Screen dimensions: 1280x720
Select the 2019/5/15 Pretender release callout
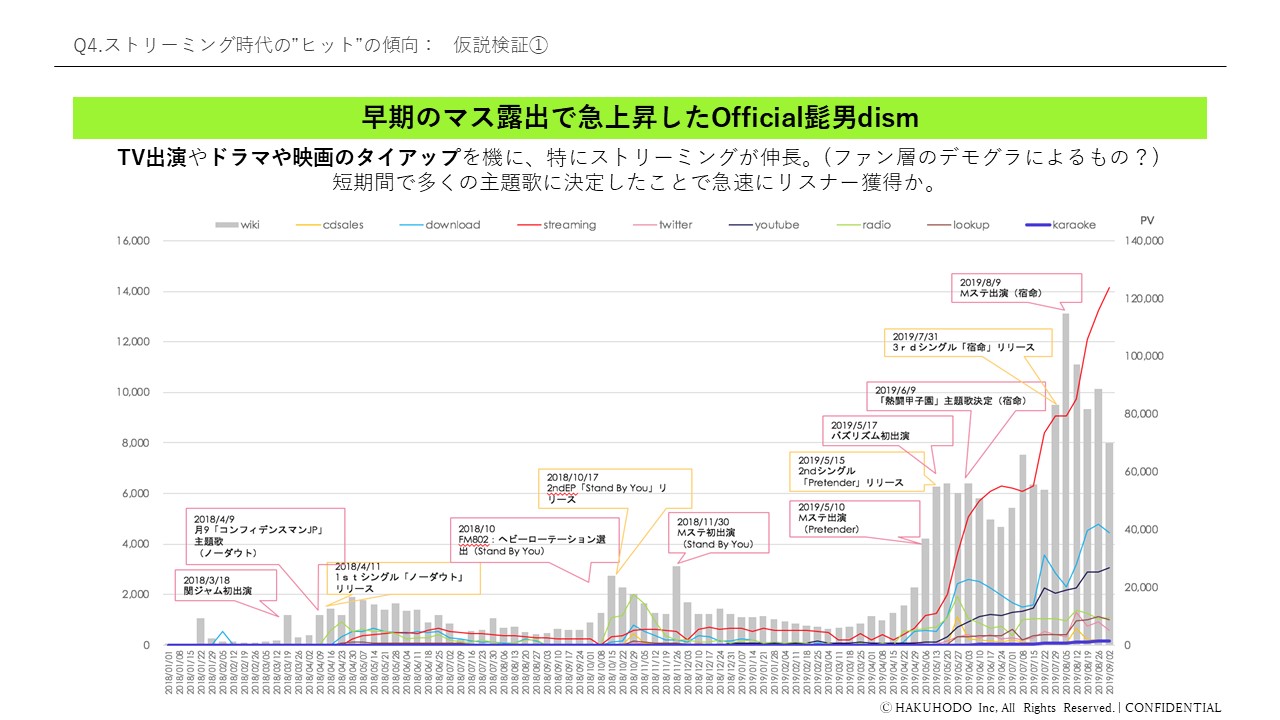click(860, 470)
